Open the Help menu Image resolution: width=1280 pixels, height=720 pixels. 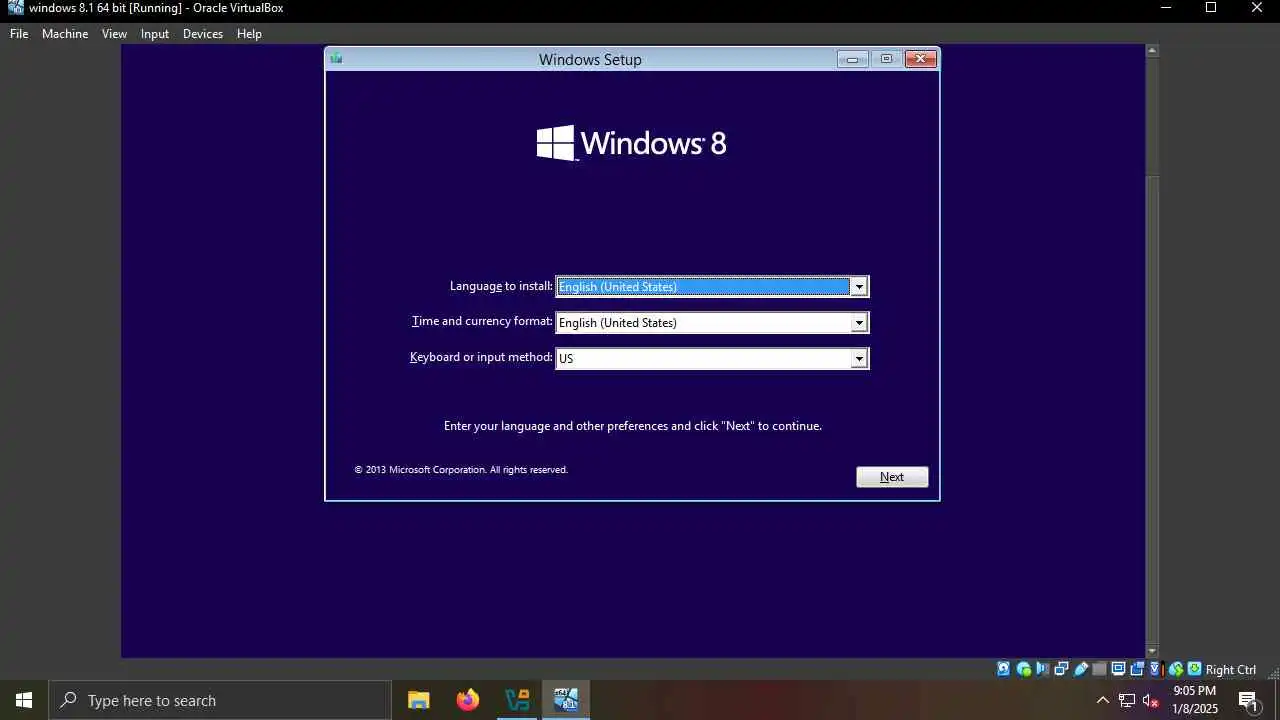pos(249,34)
